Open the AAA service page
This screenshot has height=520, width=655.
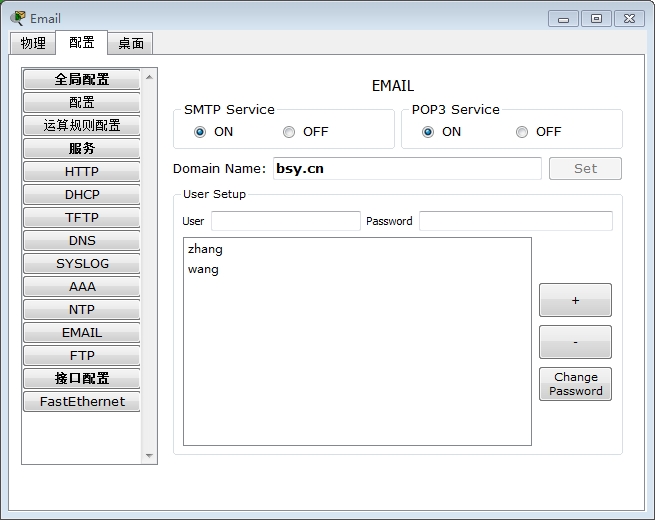point(82,287)
